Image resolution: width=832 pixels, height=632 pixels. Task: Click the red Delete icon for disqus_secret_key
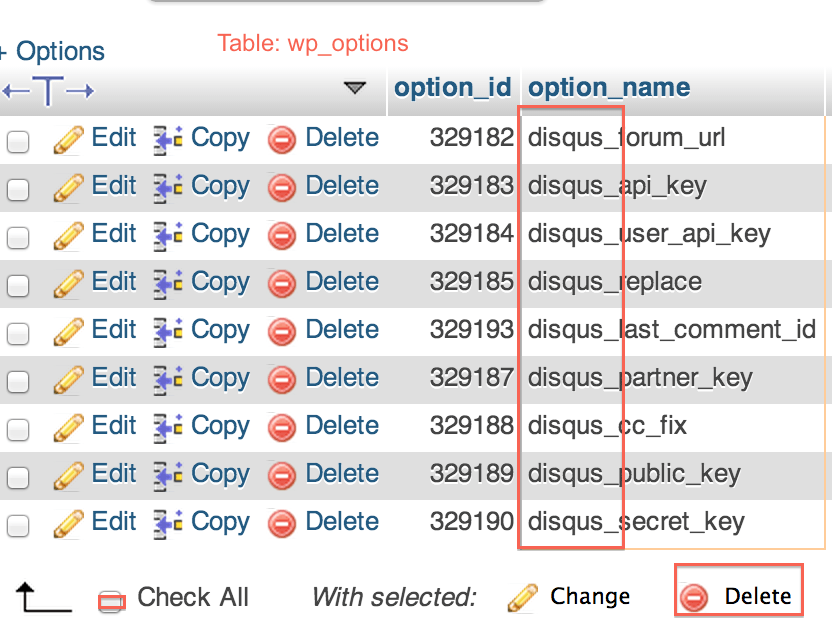pyautogui.click(x=281, y=524)
